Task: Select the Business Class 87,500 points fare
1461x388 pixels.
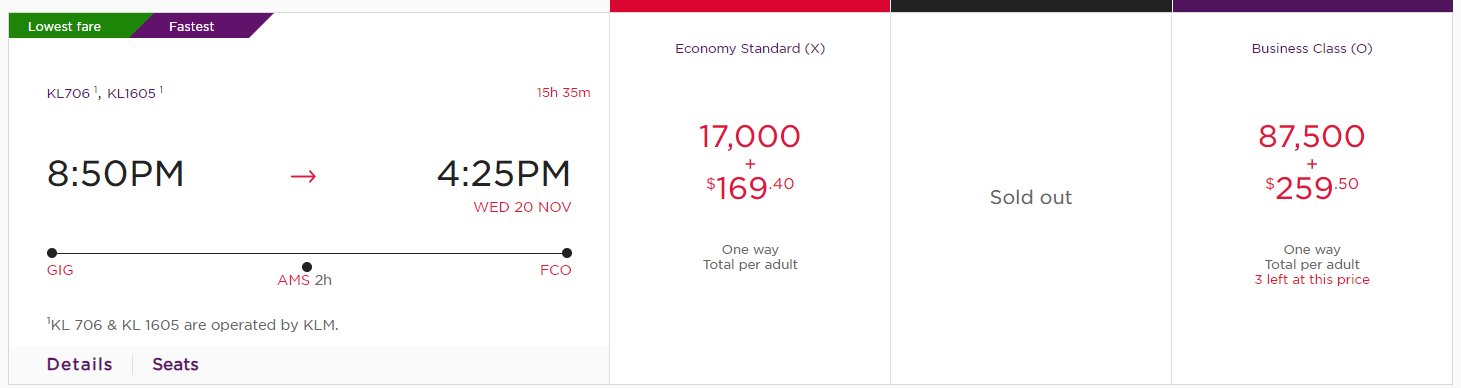Action: (x=1311, y=198)
